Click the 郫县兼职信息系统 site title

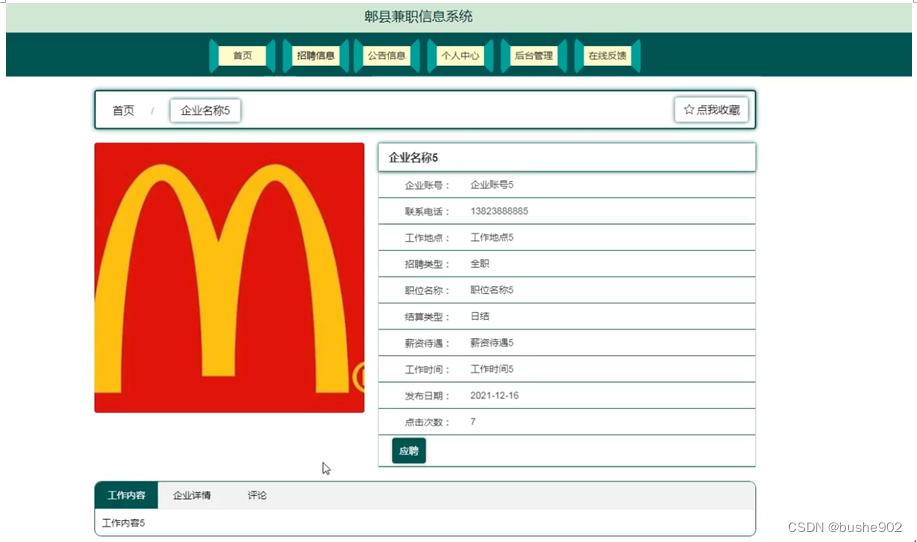click(x=418, y=16)
